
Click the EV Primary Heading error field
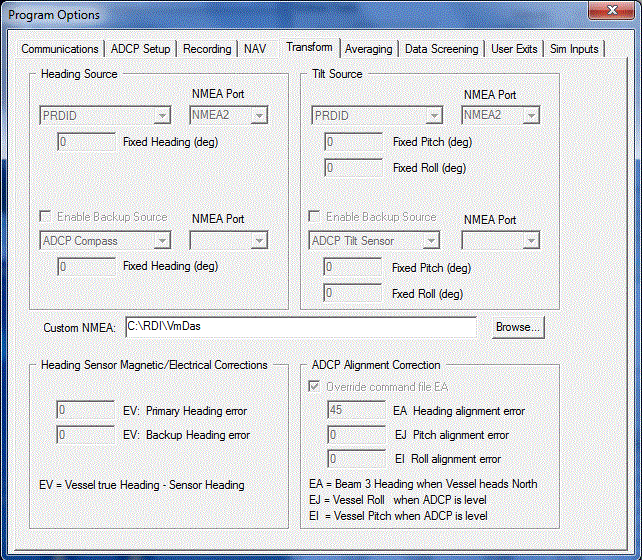pos(85,410)
